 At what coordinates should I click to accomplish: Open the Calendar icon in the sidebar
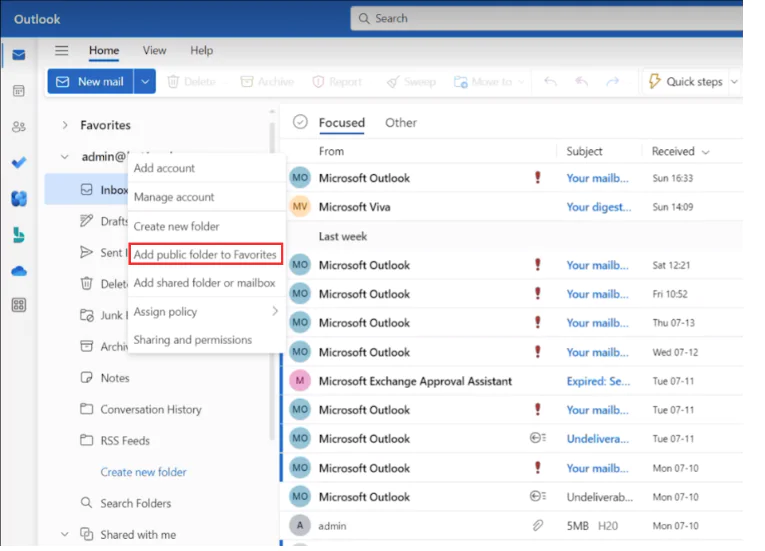(19, 91)
